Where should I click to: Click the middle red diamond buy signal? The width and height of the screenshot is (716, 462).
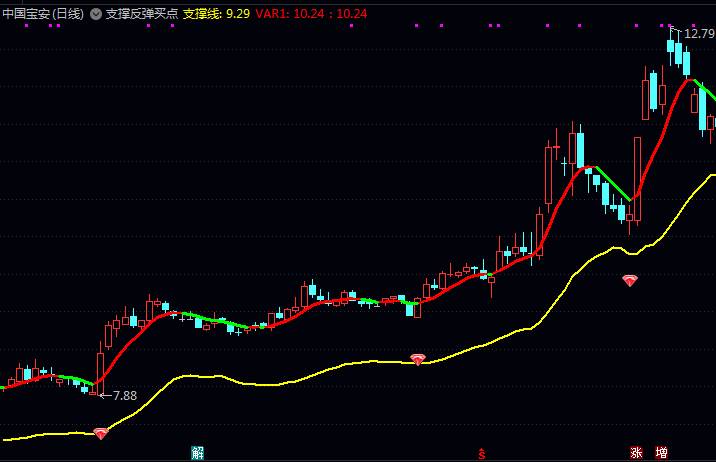click(418, 358)
